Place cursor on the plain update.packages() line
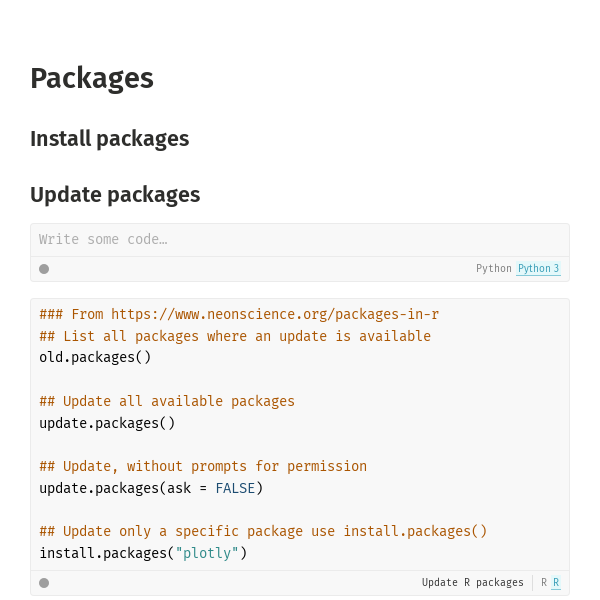Screen dimensions: 600x600 (x=107, y=423)
